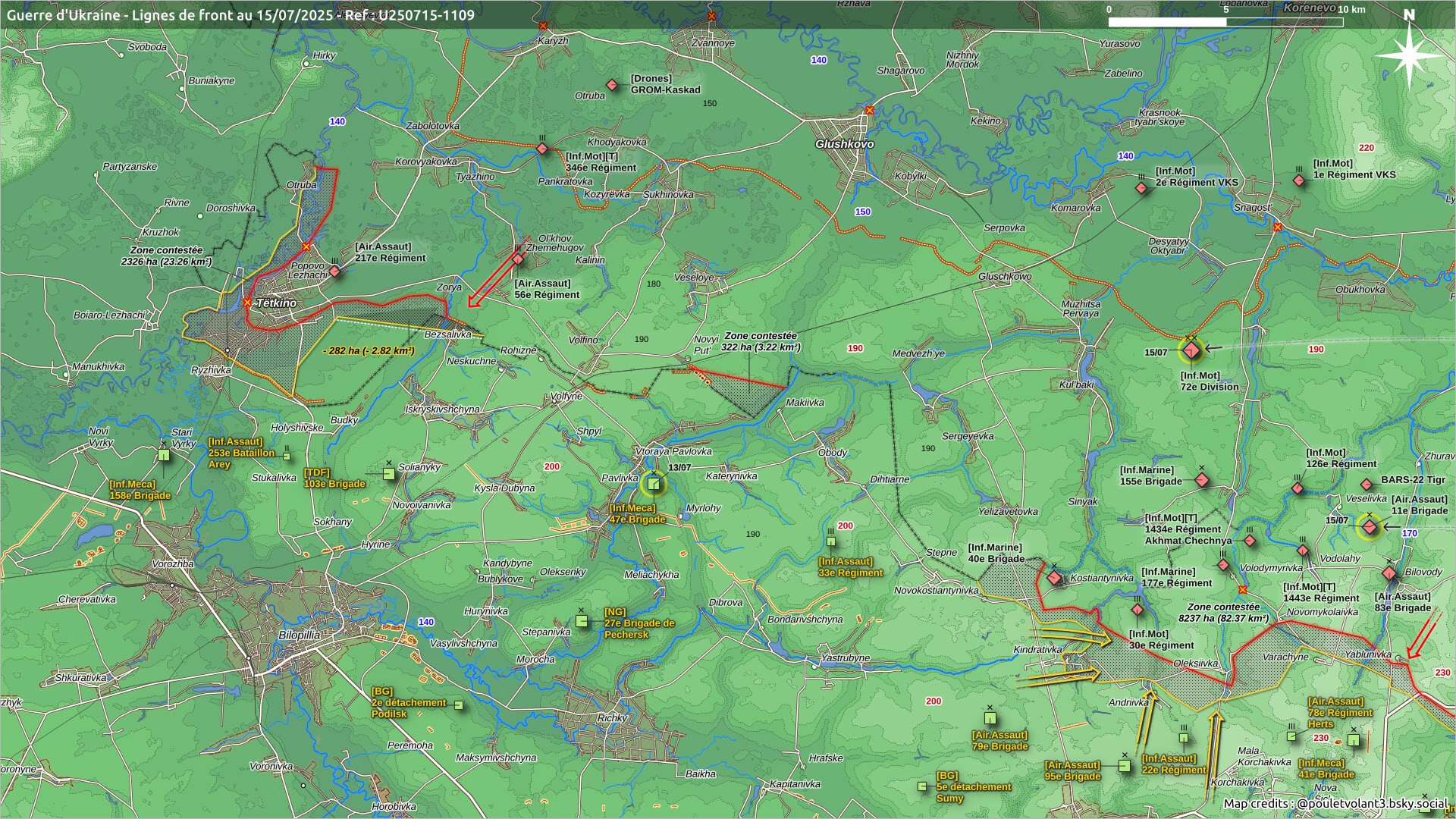1456x819 pixels.
Task: Select the Ryzhivka village label
Action: click(x=211, y=370)
